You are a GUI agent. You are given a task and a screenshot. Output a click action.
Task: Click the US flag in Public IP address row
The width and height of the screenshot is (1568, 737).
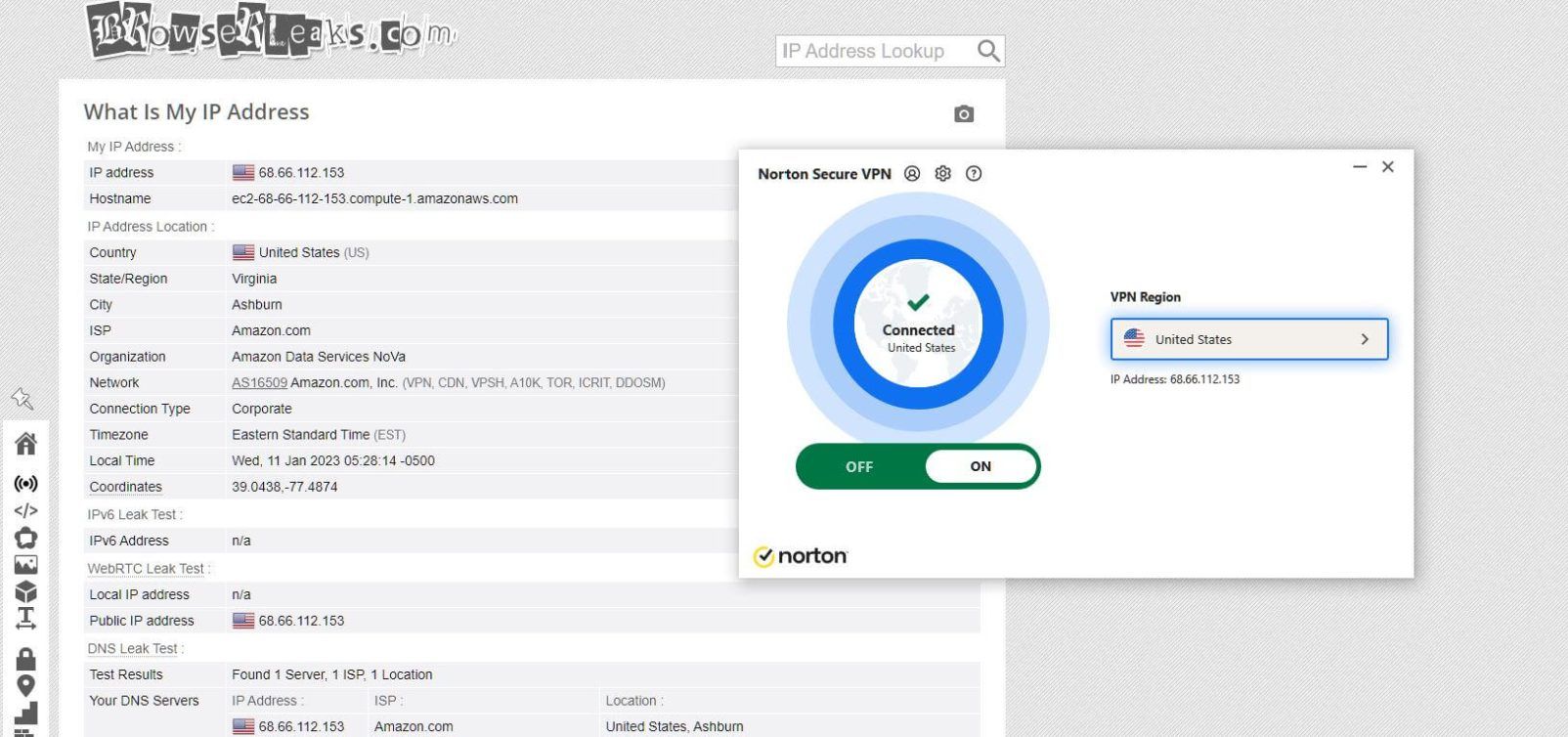pos(243,621)
